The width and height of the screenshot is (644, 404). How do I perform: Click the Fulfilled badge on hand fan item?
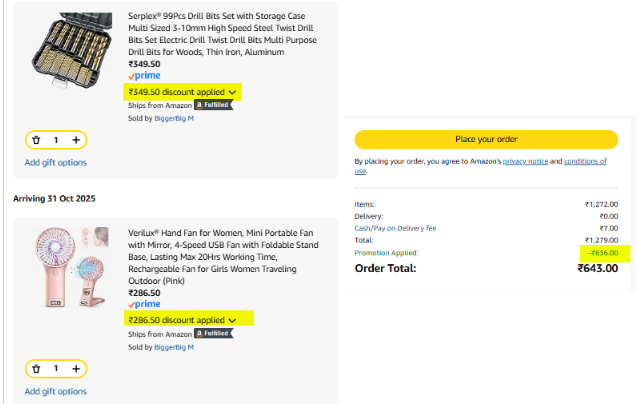click(213, 333)
